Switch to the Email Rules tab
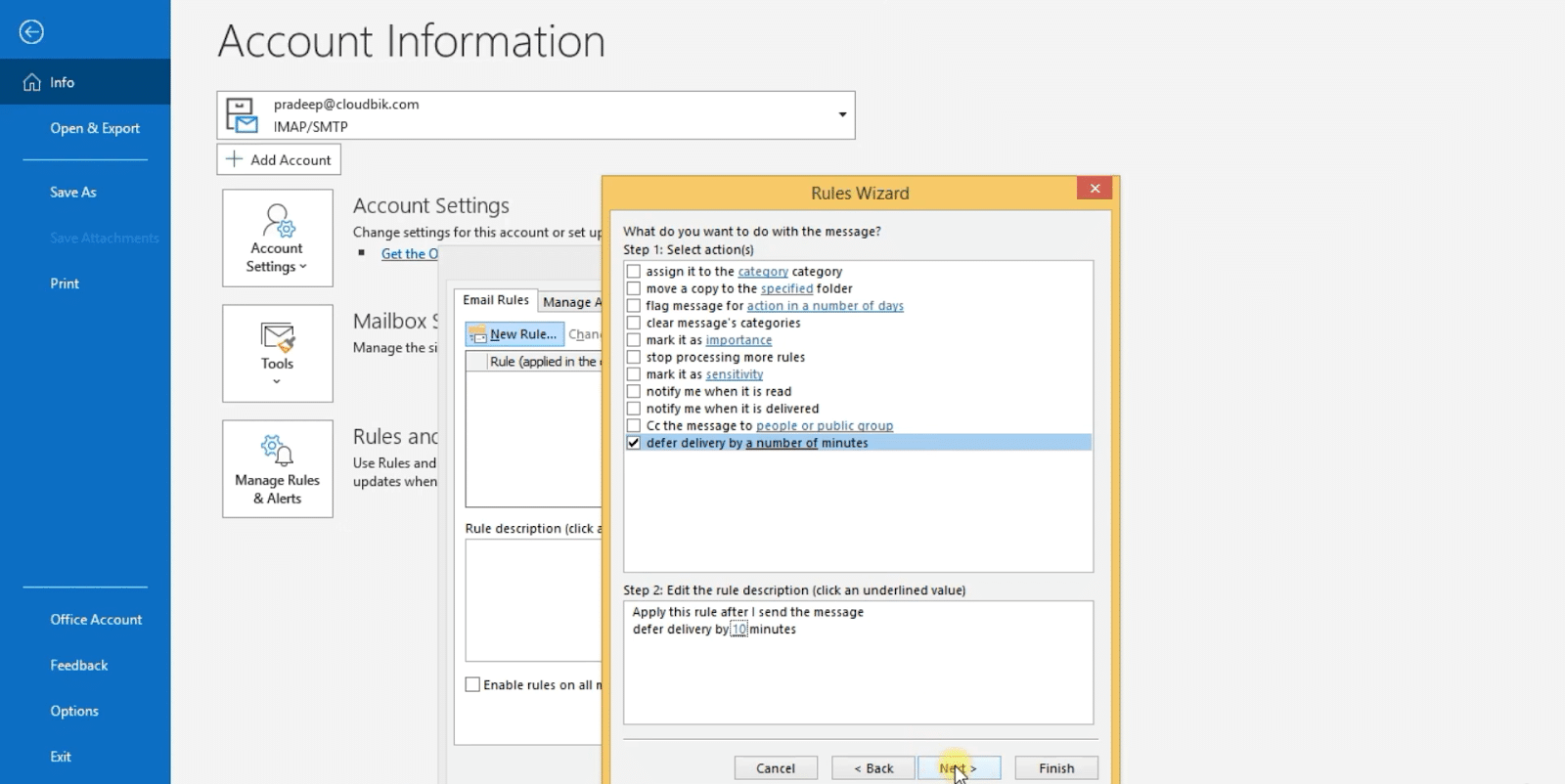1565x784 pixels. click(x=496, y=300)
